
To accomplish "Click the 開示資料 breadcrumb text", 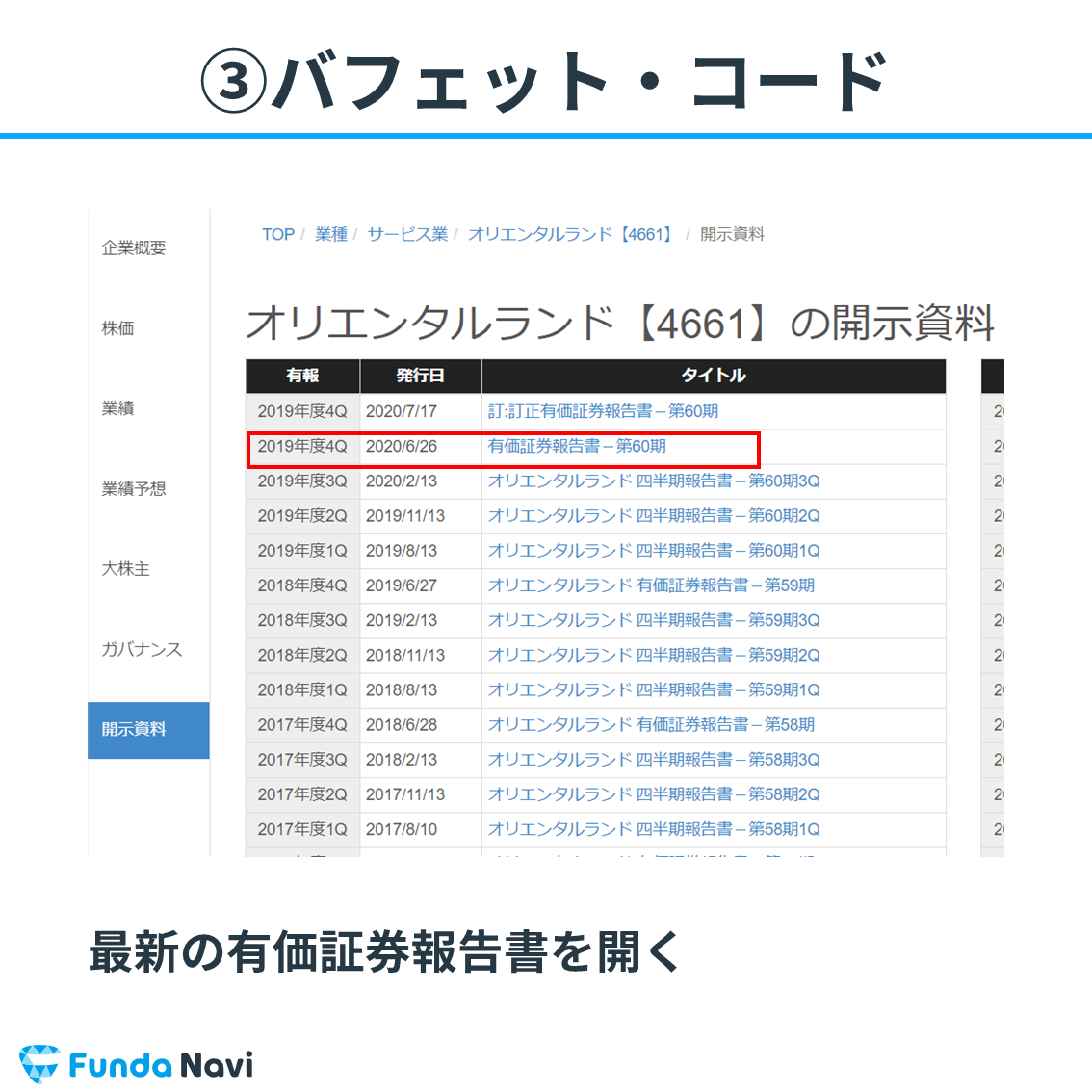I will [732, 235].
